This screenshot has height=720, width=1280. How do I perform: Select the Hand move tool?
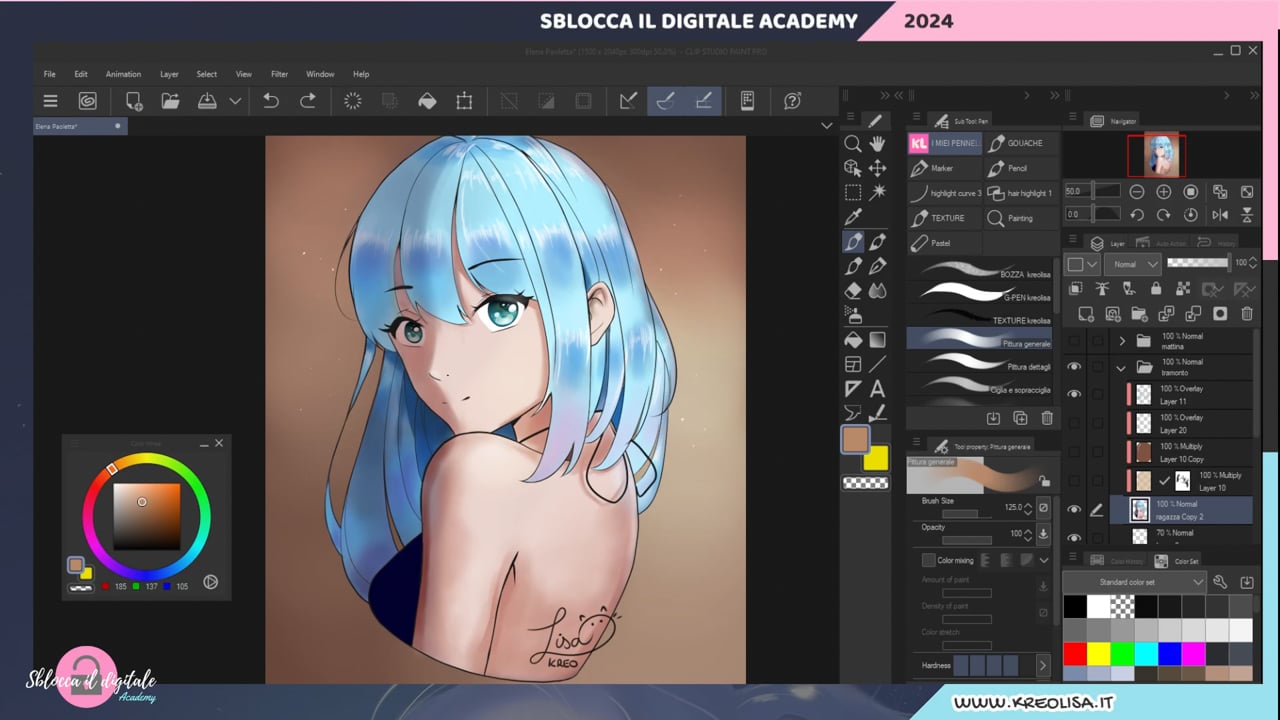[877, 144]
